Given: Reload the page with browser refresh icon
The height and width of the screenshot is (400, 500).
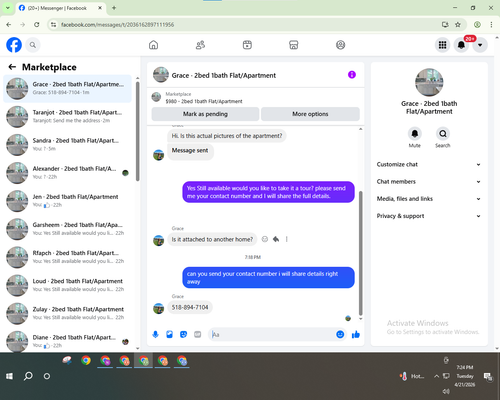Looking at the screenshot, I should click(x=37, y=25).
